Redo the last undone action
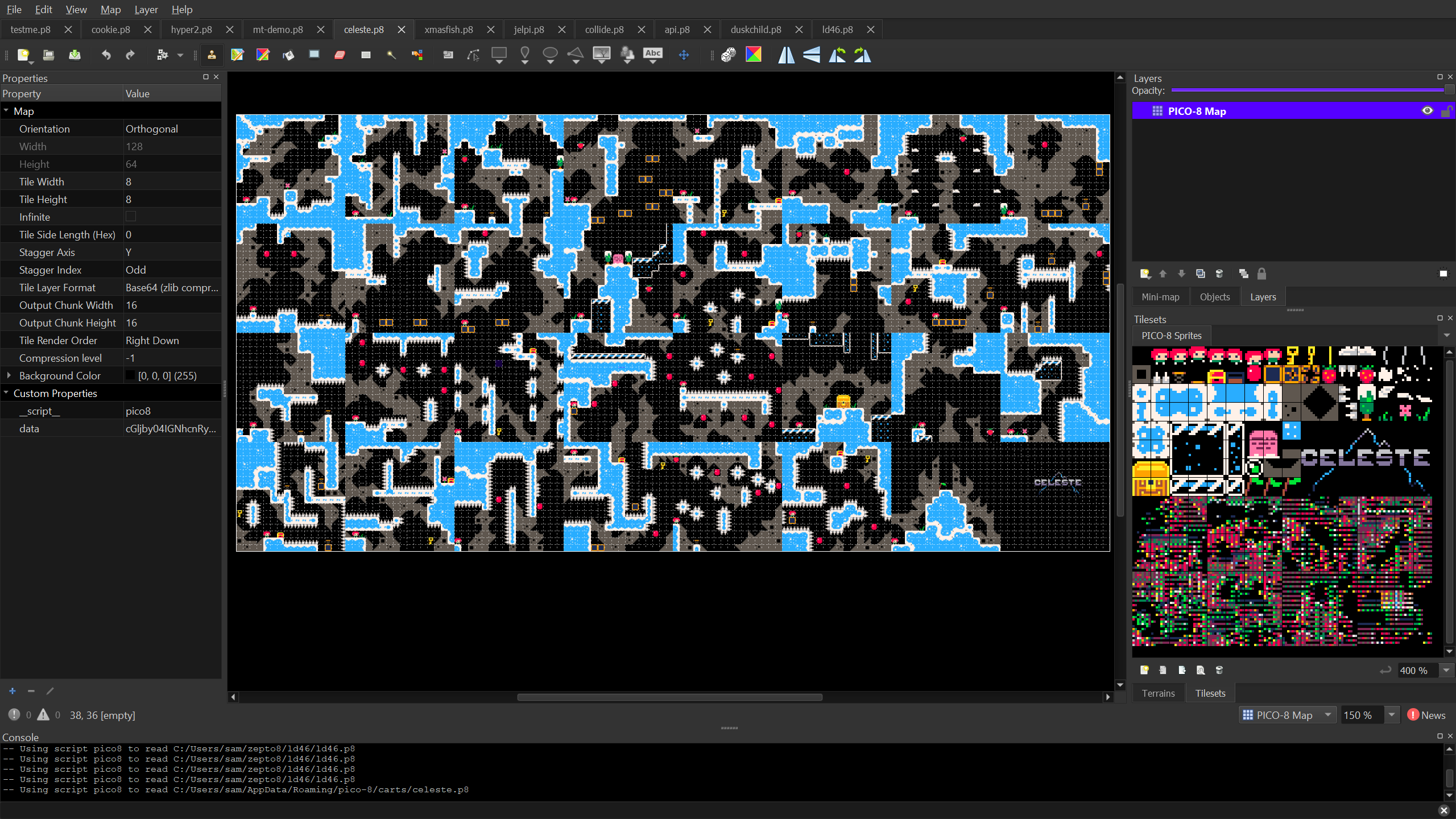 (x=130, y=55)
